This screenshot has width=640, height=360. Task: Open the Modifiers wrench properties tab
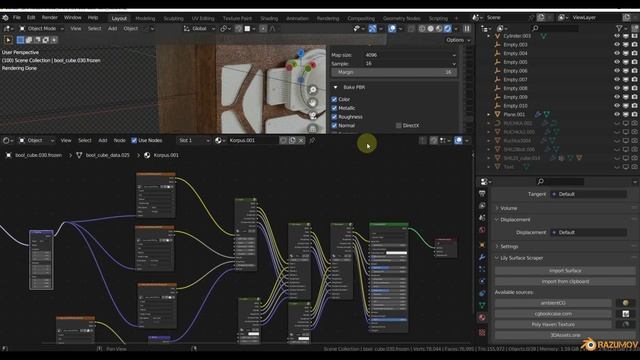[482, 257]
